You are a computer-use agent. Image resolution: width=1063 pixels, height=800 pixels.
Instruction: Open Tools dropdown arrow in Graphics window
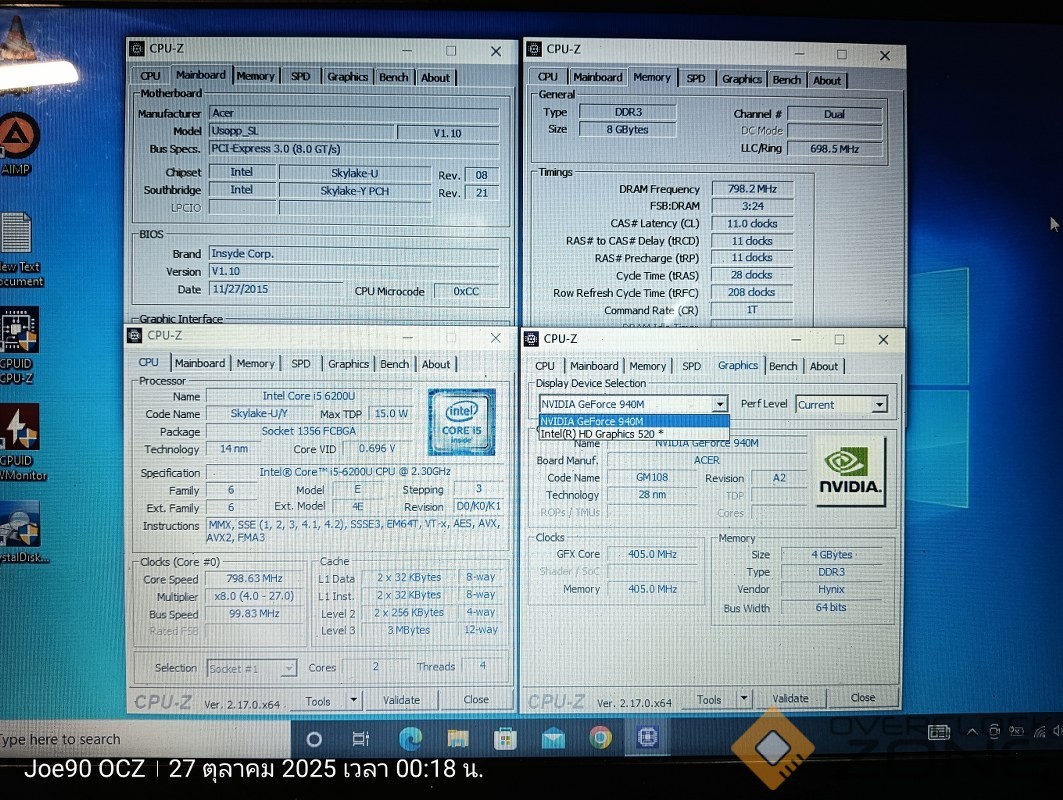[743, 699]
